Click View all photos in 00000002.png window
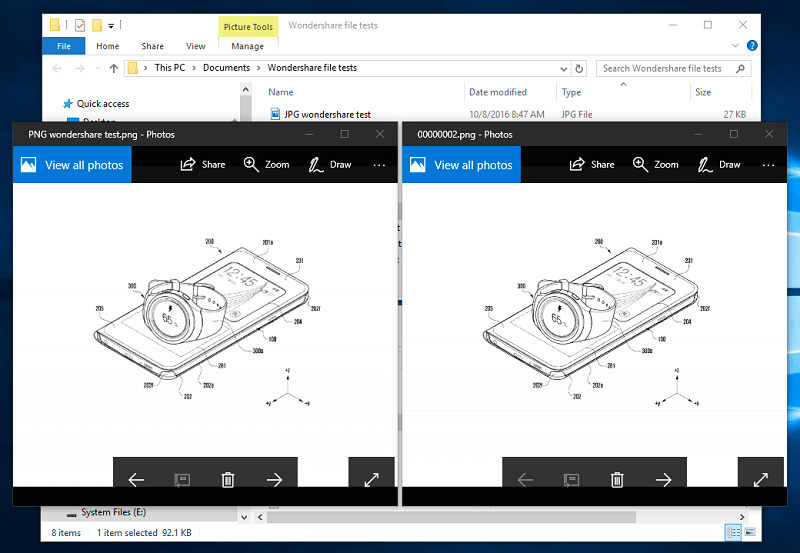 click(461, 165)
